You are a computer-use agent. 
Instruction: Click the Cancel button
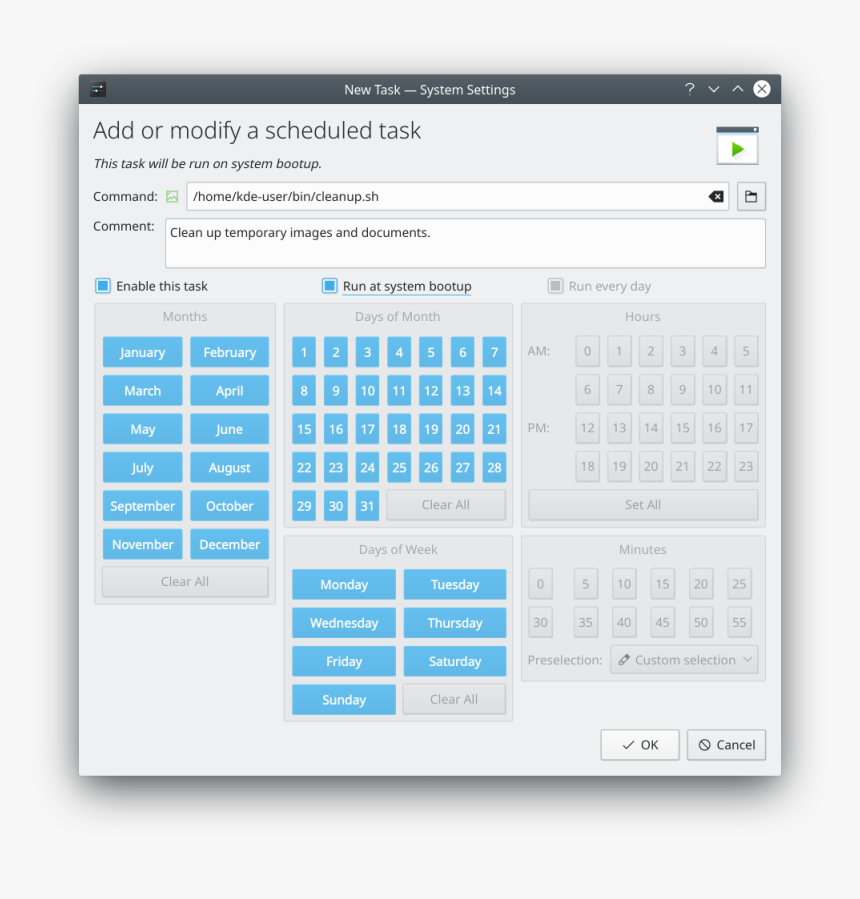point(726,745)
